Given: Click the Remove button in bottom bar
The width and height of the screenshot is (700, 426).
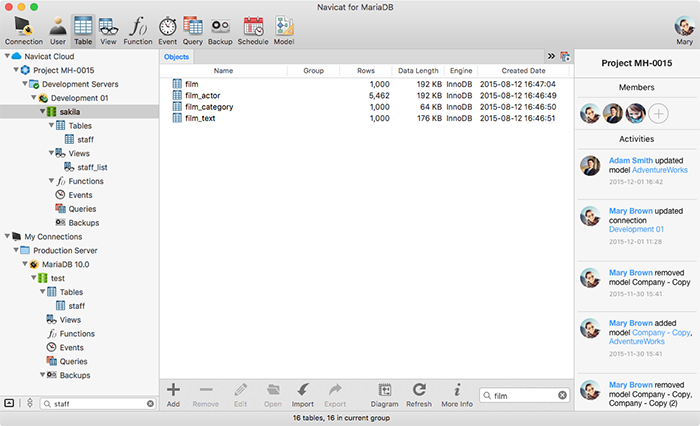Looking at the screenshot, I should [206, 395].
